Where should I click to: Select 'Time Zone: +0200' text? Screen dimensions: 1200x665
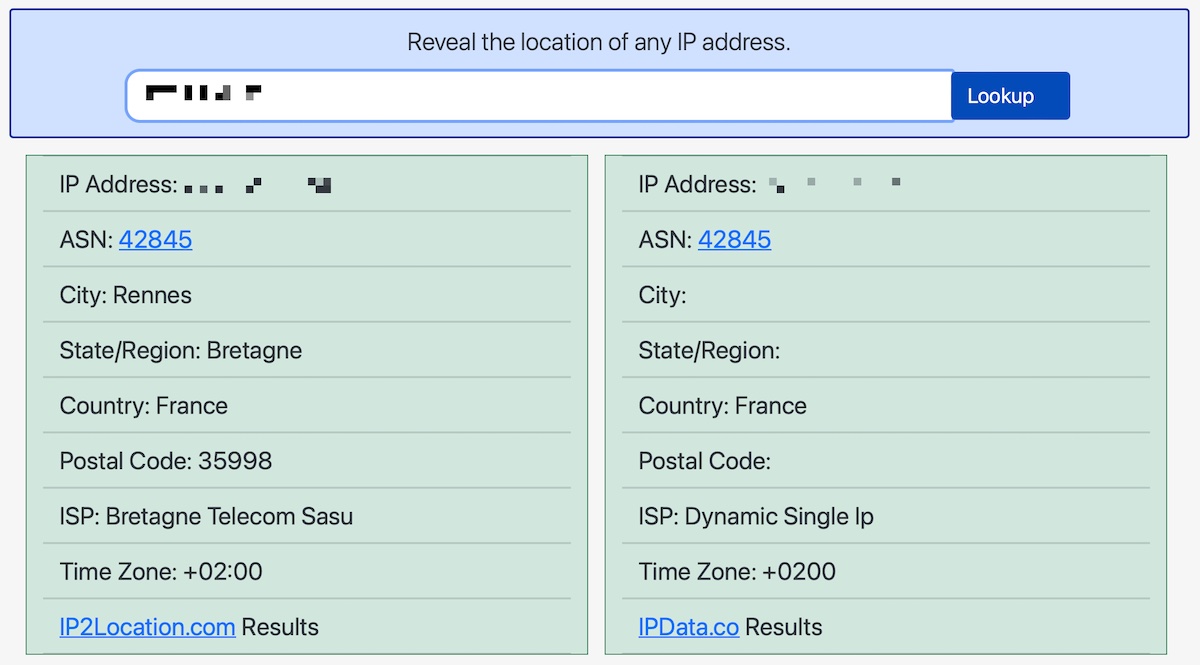click(x=737, y=572)
